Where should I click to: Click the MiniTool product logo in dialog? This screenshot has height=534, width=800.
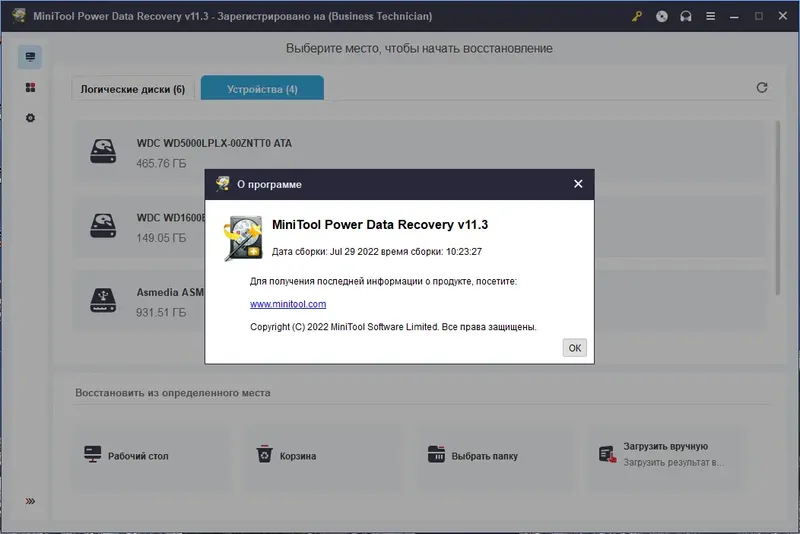243,238
